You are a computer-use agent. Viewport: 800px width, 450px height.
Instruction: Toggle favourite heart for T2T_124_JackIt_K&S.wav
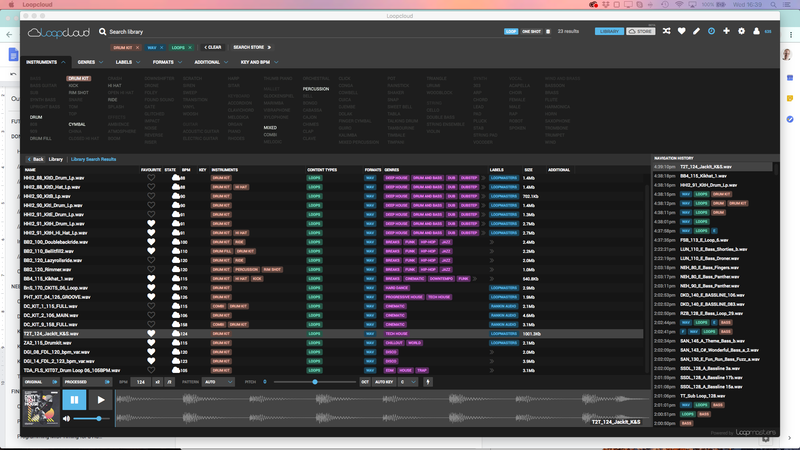coord(151,334)
